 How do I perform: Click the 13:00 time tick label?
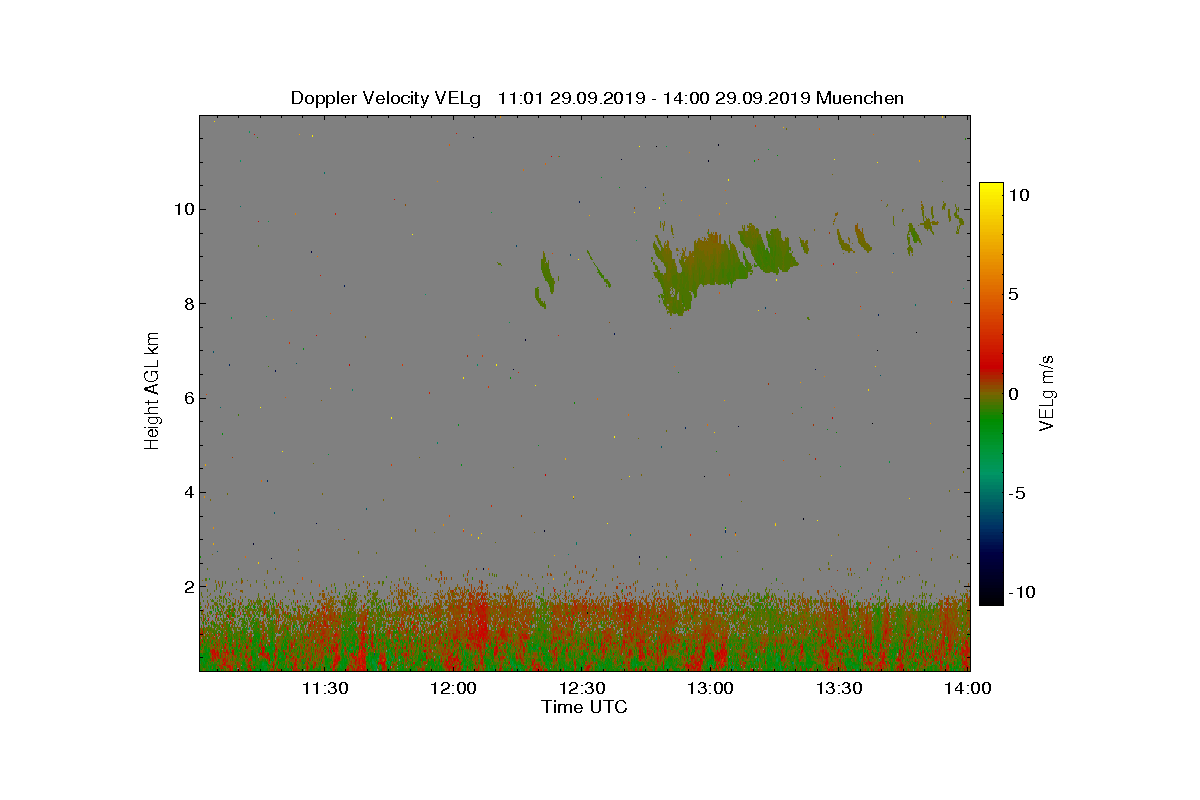[711, 688]
